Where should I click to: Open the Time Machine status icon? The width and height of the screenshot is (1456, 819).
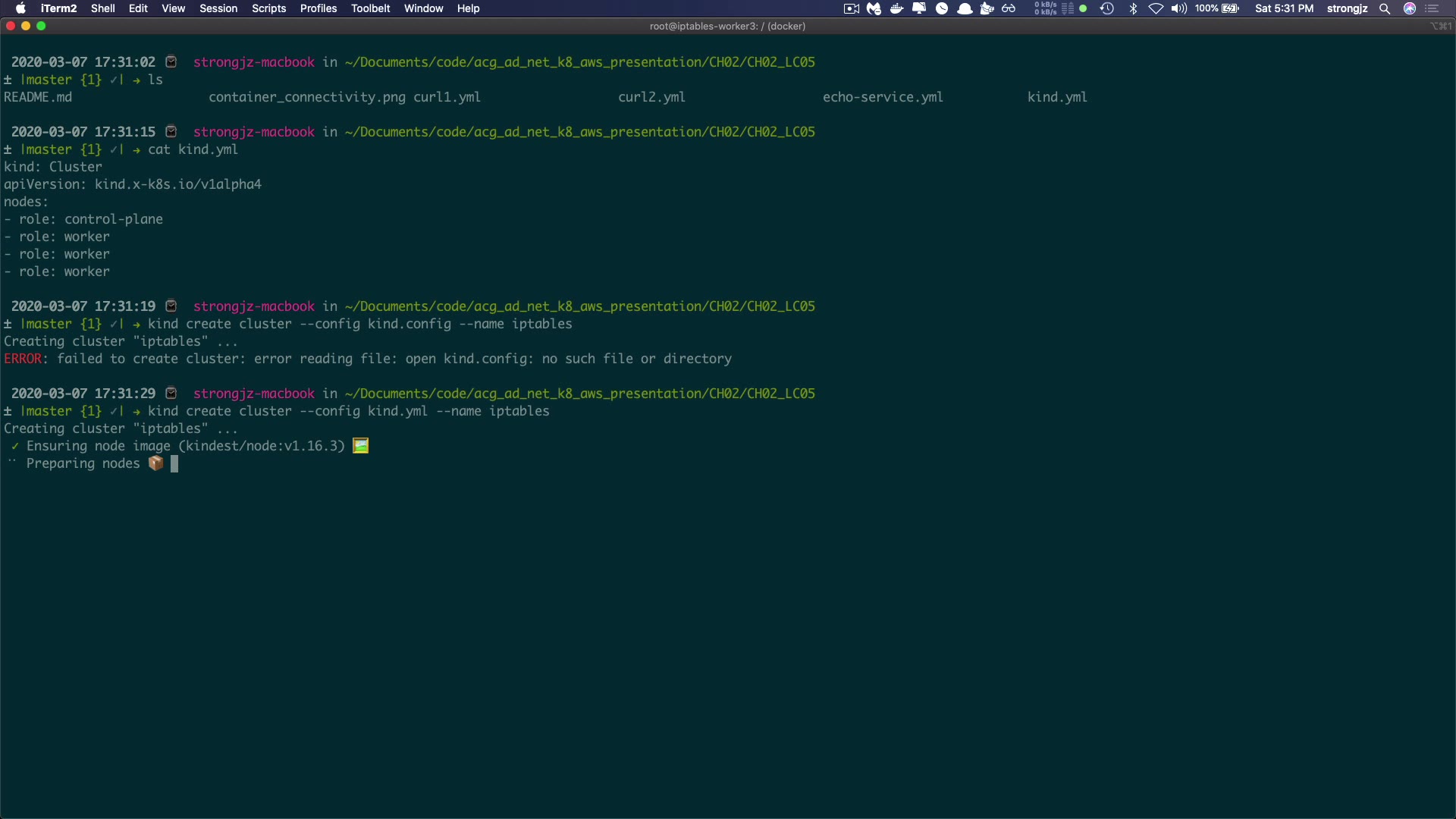point(1107,8)
